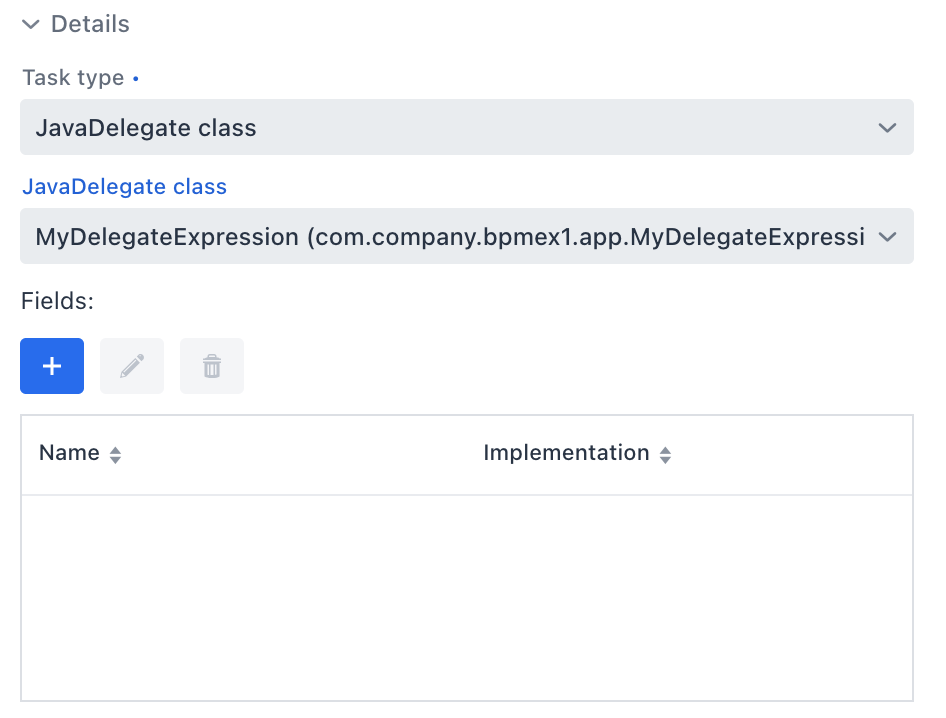The image size is (946, 718).
Task: Click the sort arrows beside Name header
Action: (114, 453)
